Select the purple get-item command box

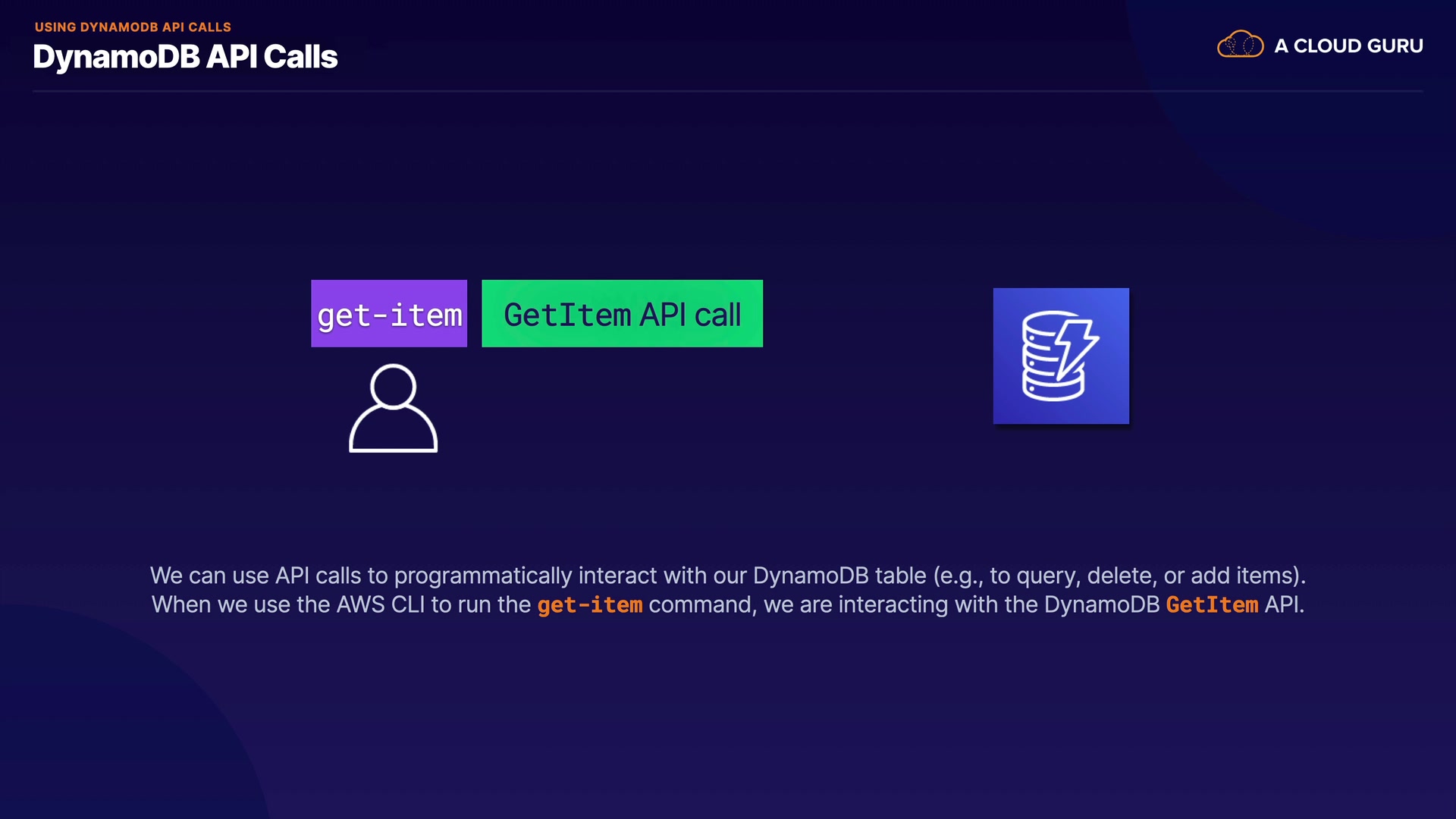click(389, 314)
